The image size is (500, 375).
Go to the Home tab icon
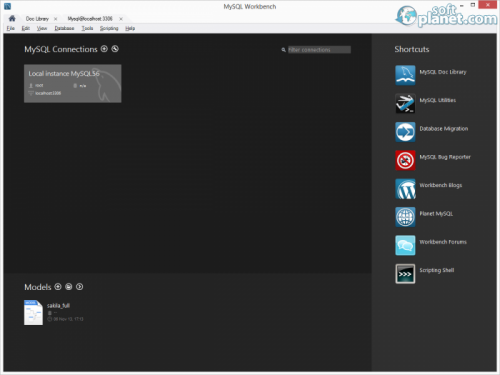click(12, 18)
